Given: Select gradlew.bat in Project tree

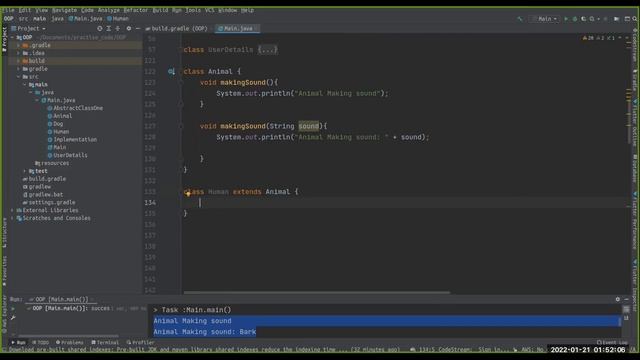Looking at the screenshot, I should (43, 195).
